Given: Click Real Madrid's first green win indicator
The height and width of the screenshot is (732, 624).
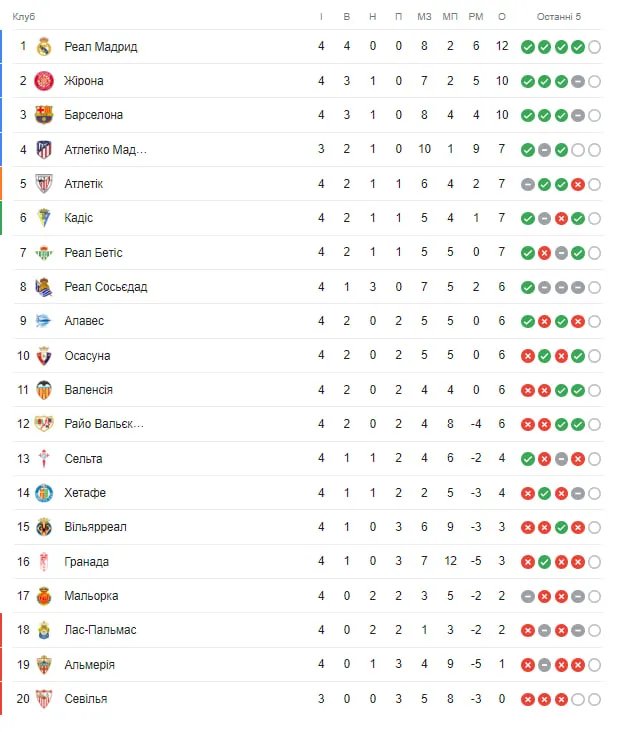Looking at the screenshot, I should pyautogui.click(x=527, y=47).
